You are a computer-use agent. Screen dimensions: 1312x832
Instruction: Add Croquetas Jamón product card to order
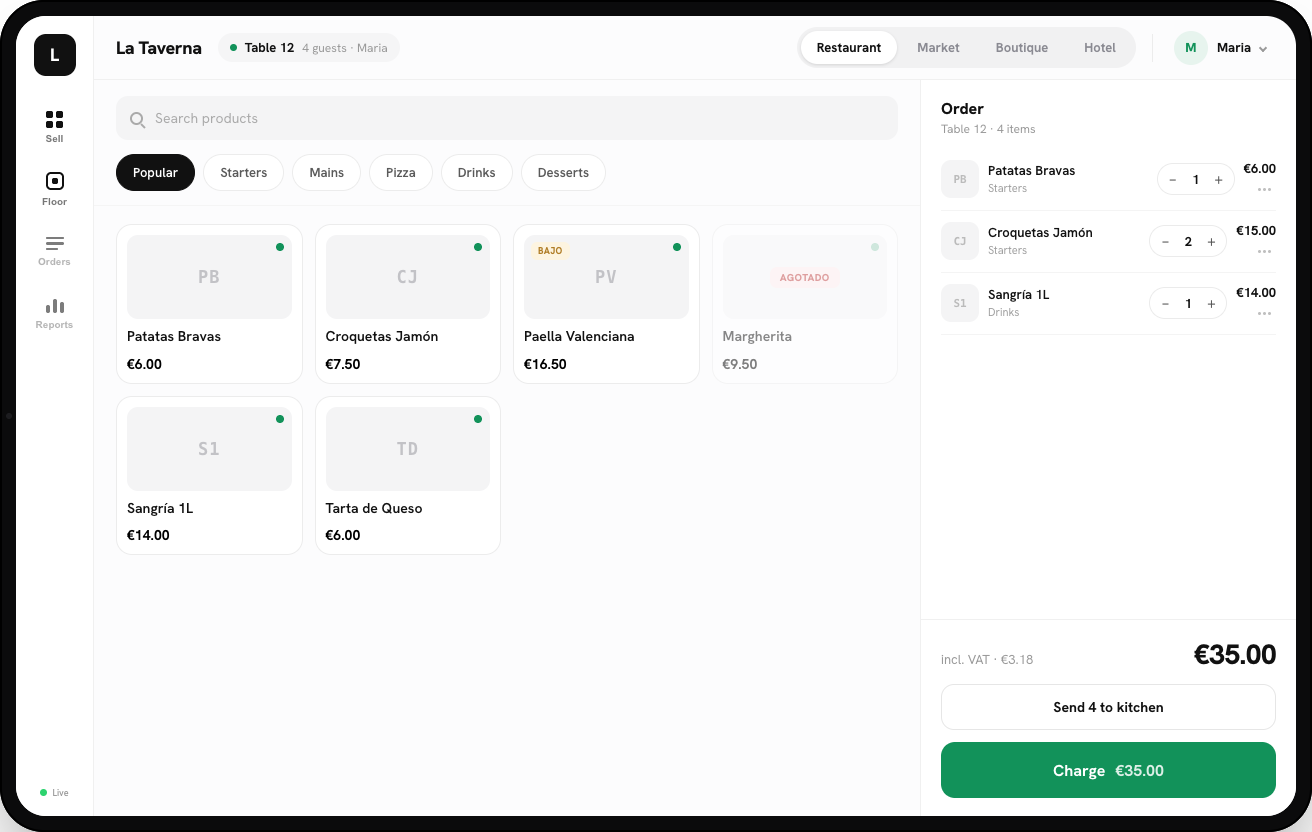tap(408, 304)
